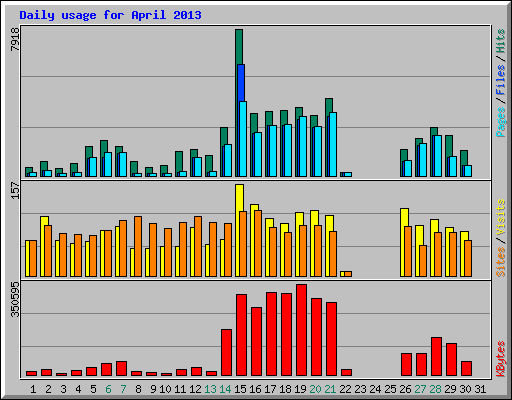
Task: Select day 8 on the x-axis
Action: (138, 389)
